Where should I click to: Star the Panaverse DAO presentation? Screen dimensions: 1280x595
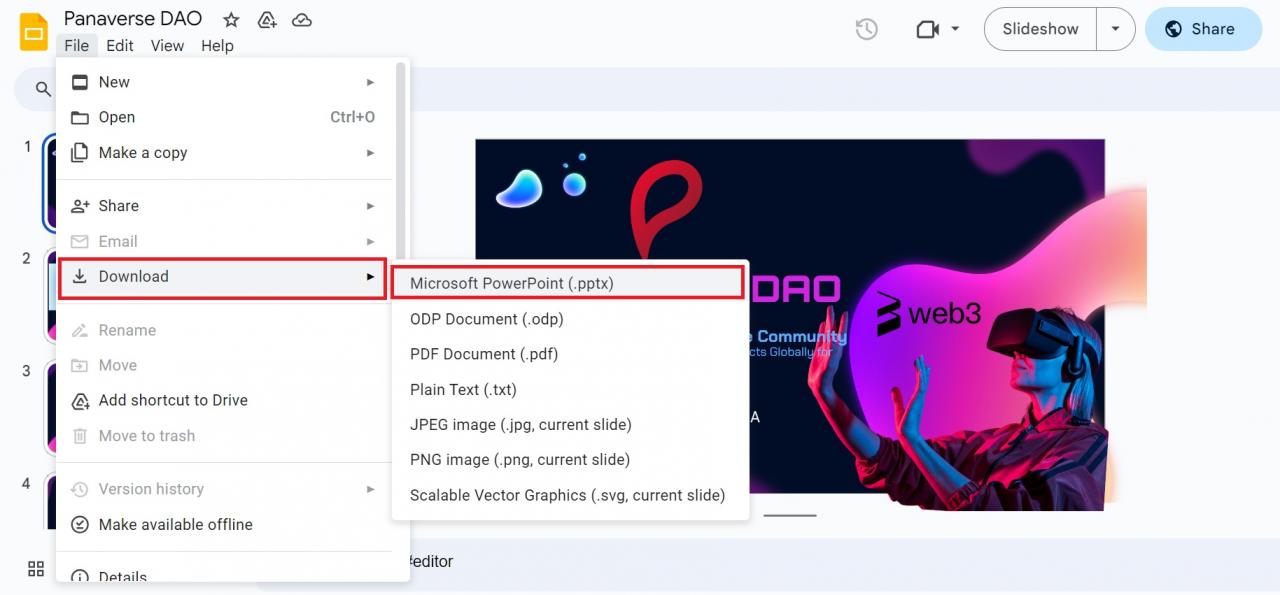231,19
